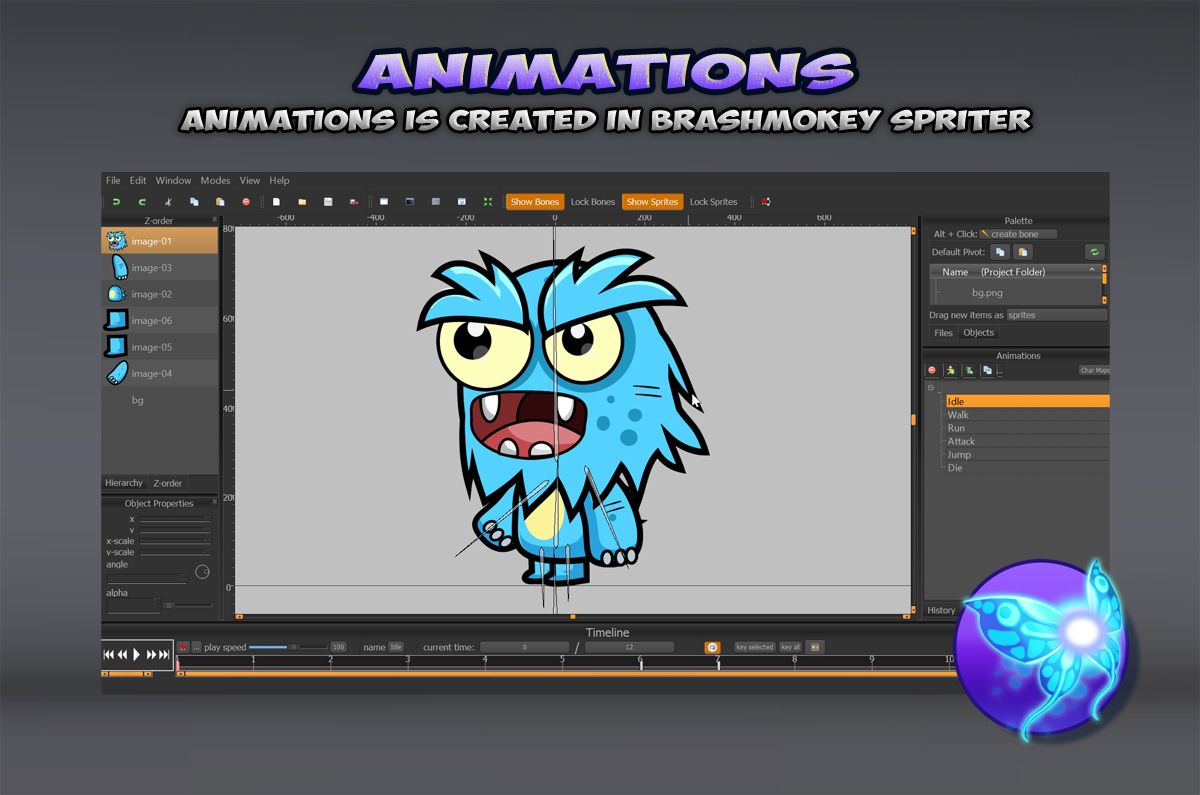Select the Attack animation
The height and width of the screenshot is (795, 1200).
(x=1028, y=441)
